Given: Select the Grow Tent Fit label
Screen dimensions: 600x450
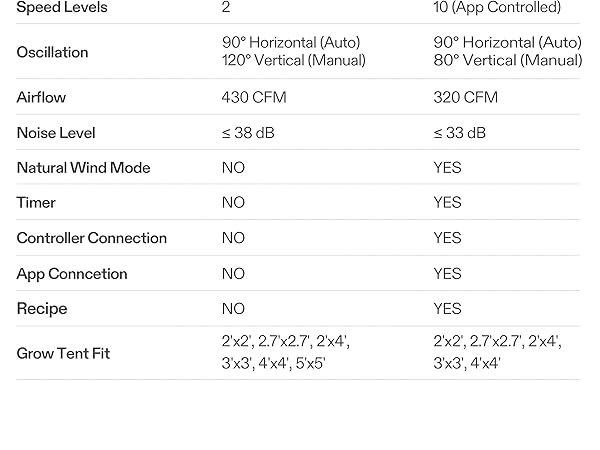Looking at the screenshot, I should [x=63, y=353].
